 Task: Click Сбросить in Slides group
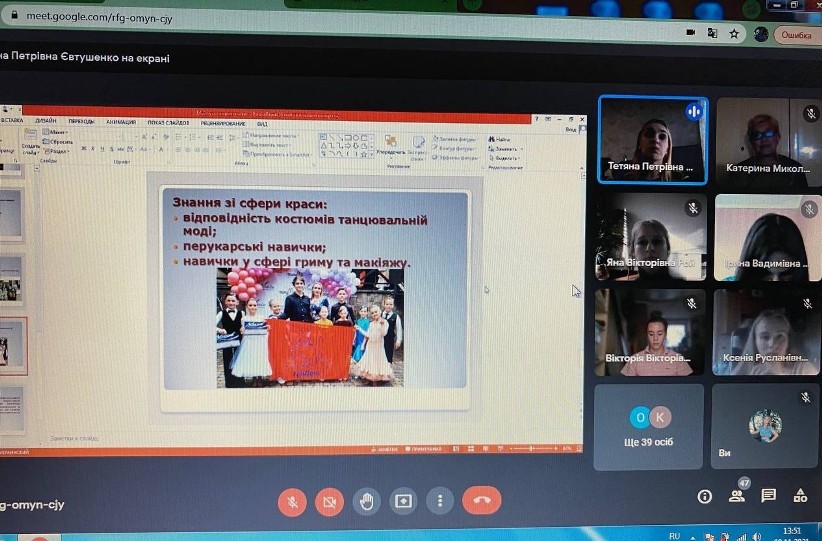point(58,142)
